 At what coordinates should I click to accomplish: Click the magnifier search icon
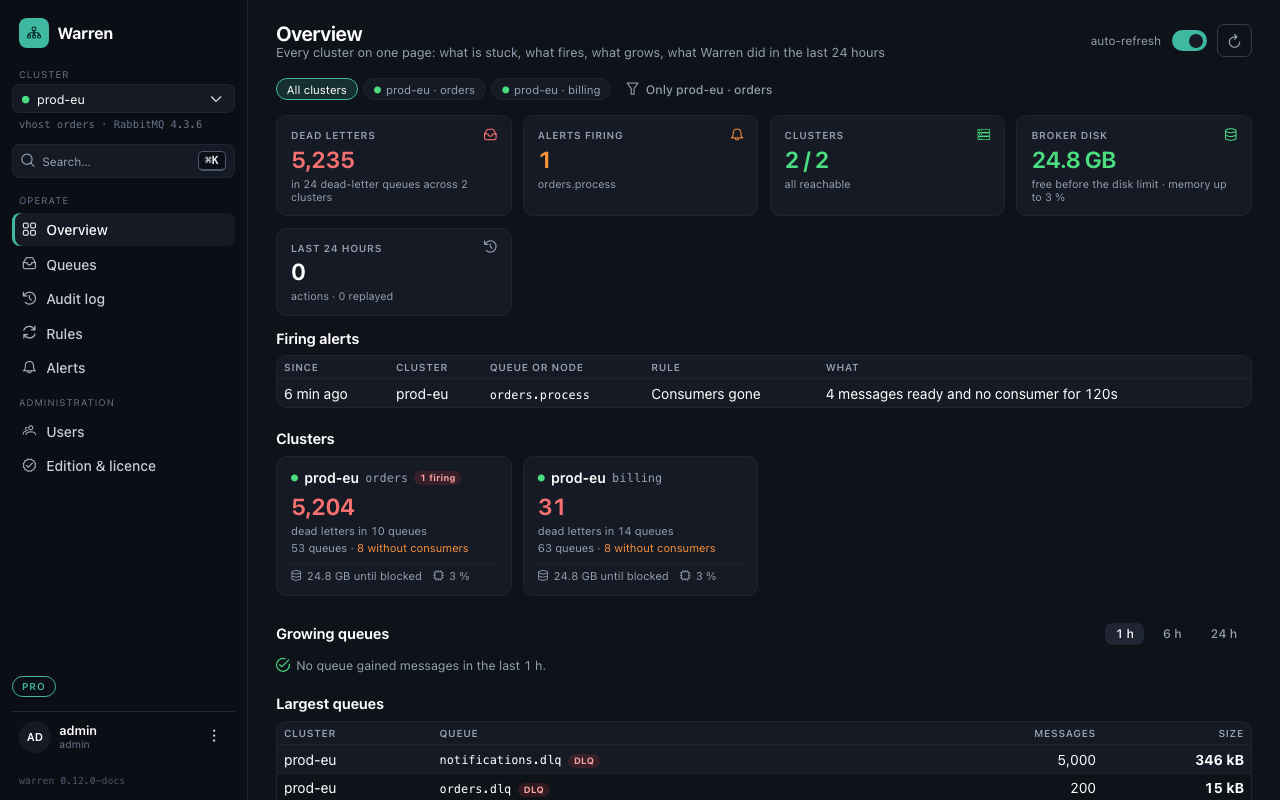28,160
